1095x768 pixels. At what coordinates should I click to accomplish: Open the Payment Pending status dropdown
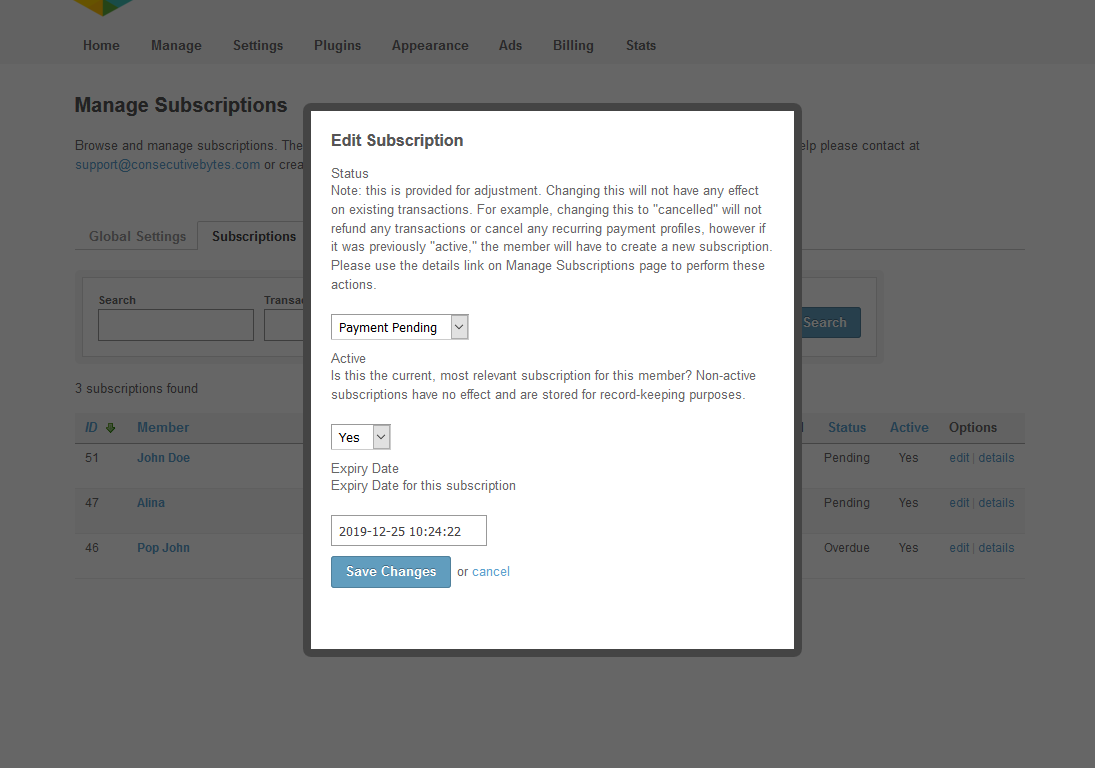point(399,327)
